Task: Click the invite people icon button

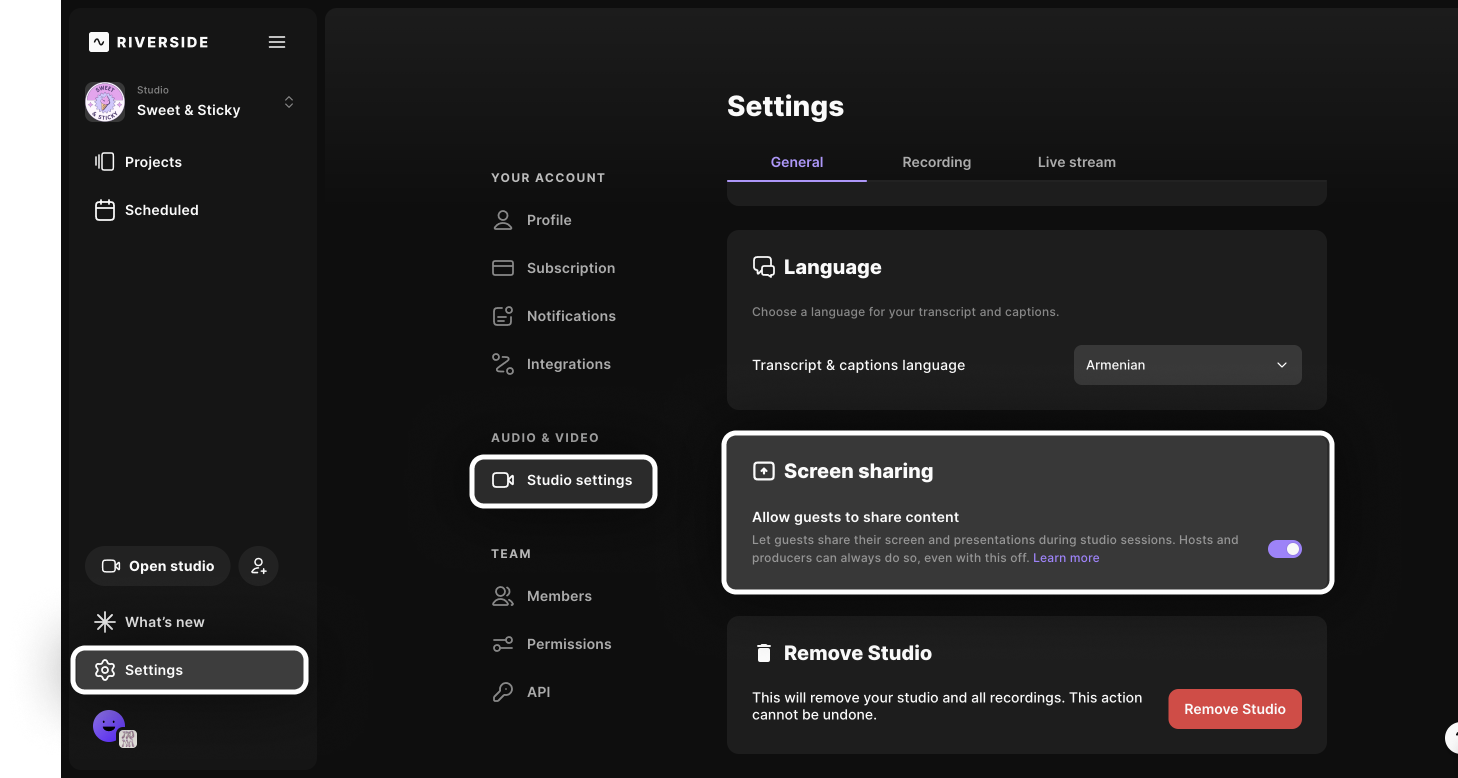Action: point(259,566)
